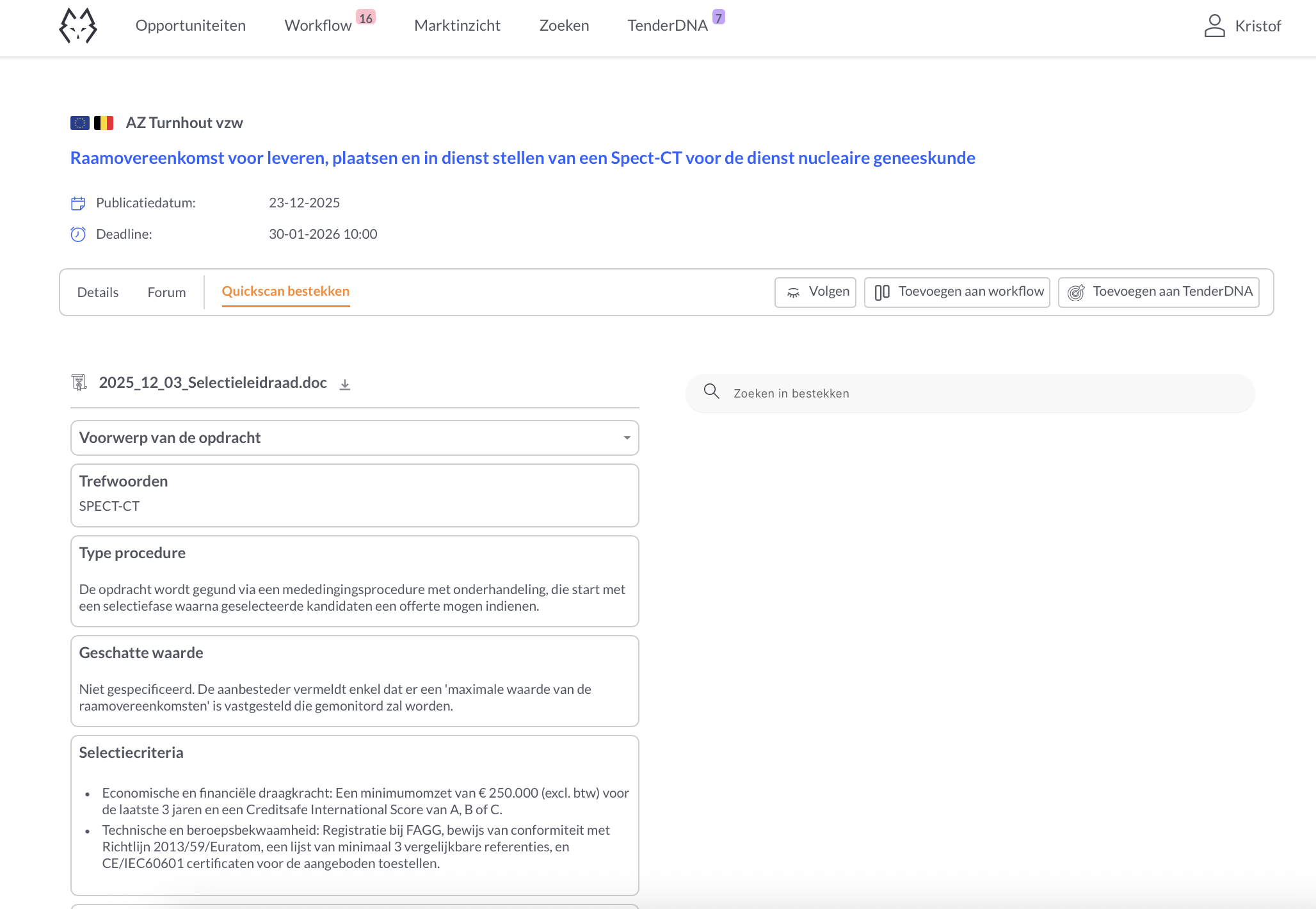Click Toevoegen aan workflow
This screenshot has height=909, width=1316.
coord(956,292)
